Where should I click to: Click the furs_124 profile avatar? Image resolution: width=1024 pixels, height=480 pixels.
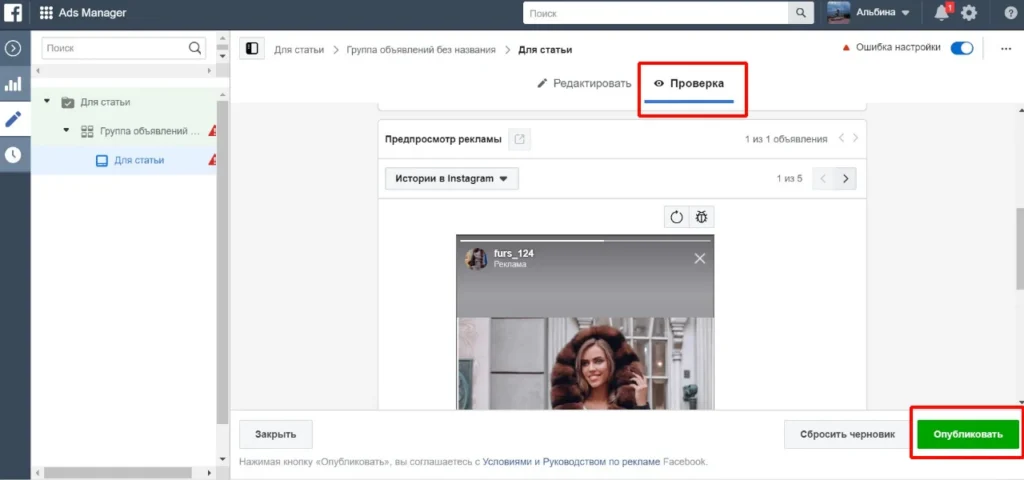tap(475, 259)
